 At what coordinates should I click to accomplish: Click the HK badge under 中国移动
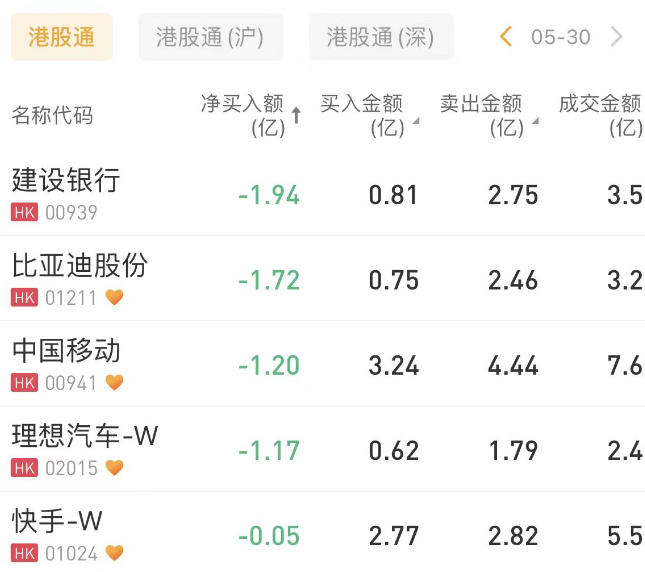coord(24,382)
